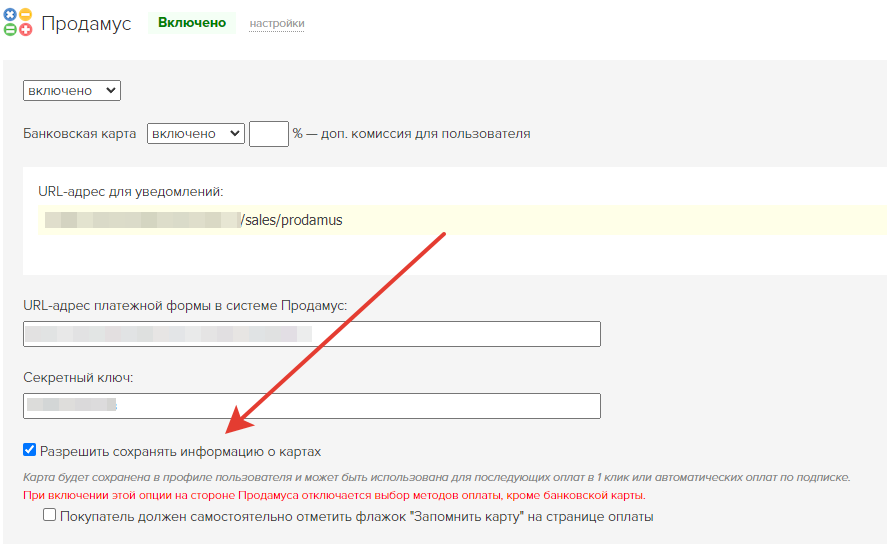Click the Продамус heading text
This screenshot has width=887, height=544.
click(86, 24)
